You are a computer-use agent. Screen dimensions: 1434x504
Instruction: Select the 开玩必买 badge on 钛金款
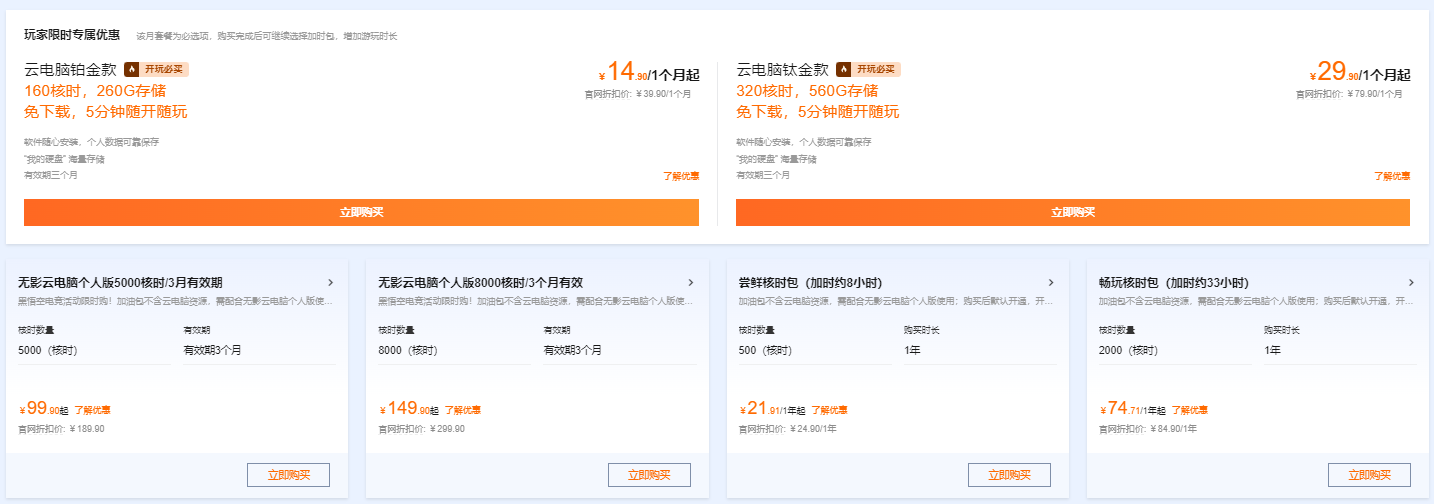[869, 70]
